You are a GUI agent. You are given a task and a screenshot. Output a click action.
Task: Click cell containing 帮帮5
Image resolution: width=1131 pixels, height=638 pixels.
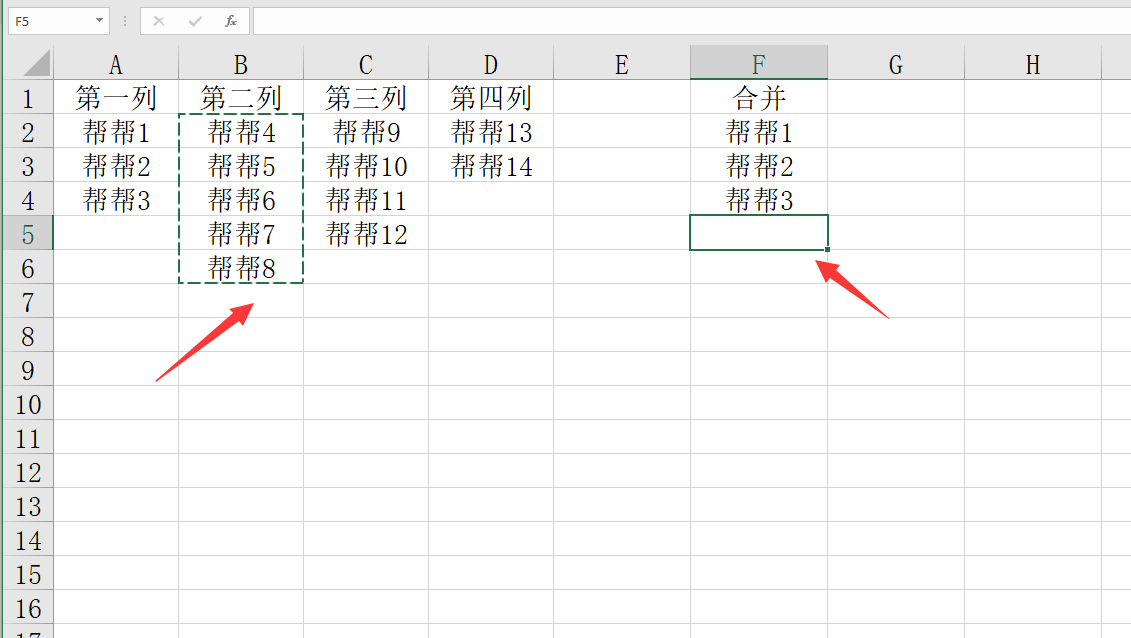241,165
